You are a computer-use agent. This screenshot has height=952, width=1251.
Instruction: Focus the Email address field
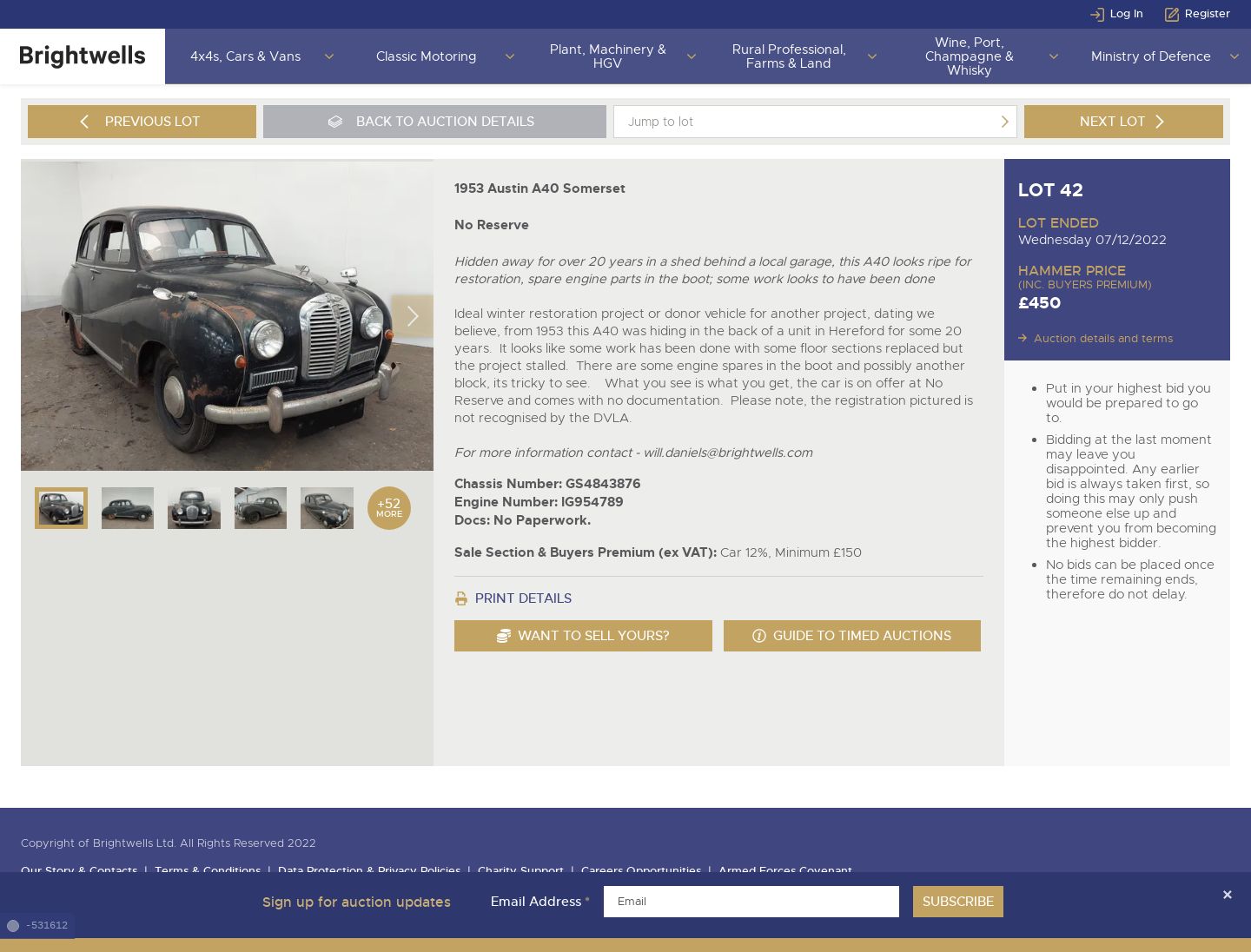pyautogui.click(x=751, y=902)
